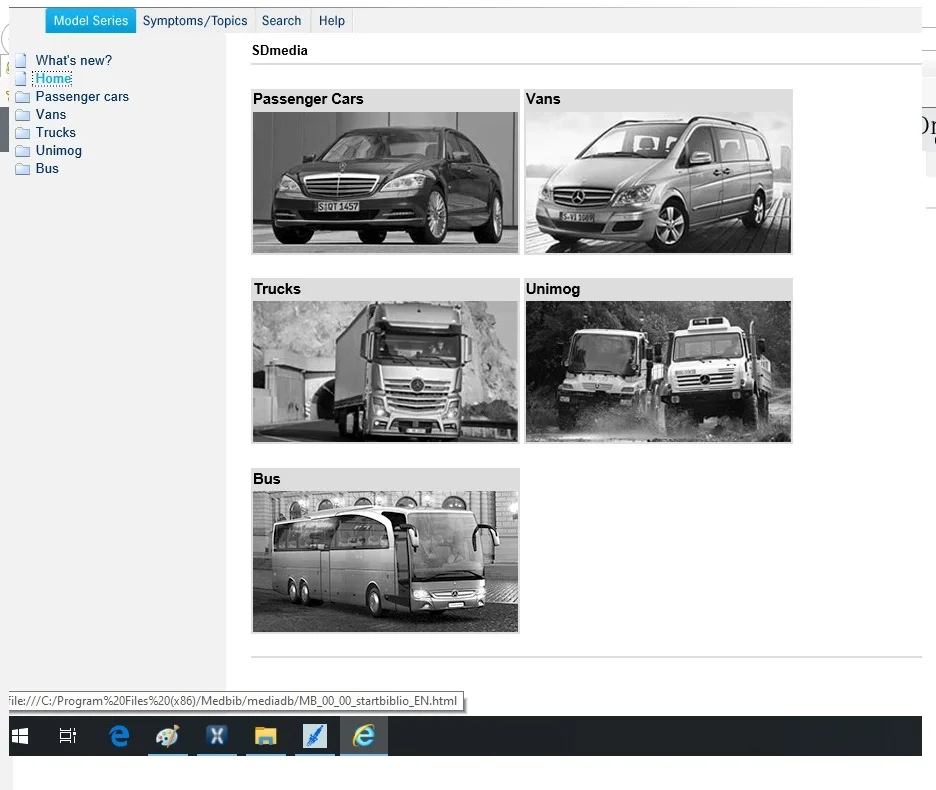This screenshot has height=790, width=936.
Task: Click the Unimog folder icon in sidebar
Action: click(22, 151)
